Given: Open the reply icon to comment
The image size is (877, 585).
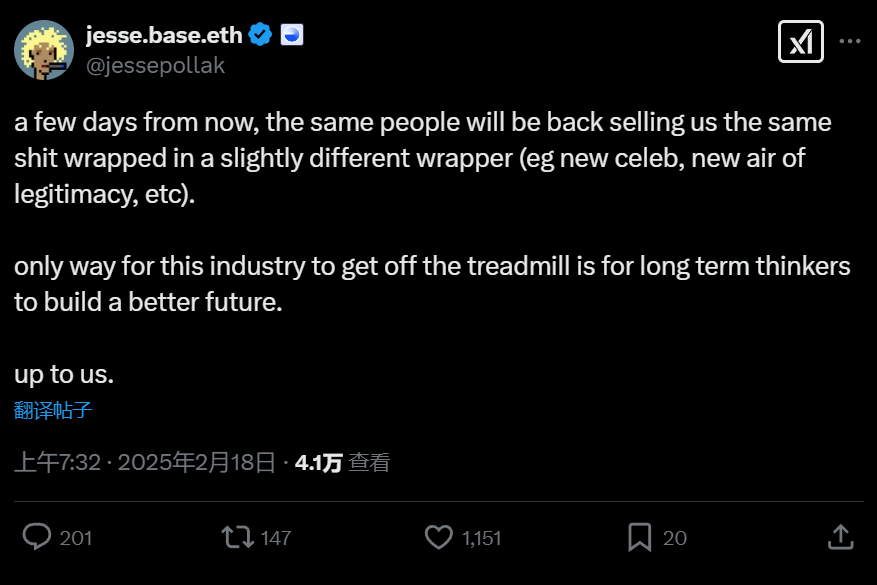Looking at the screenshot, I should tap(37, 538).
